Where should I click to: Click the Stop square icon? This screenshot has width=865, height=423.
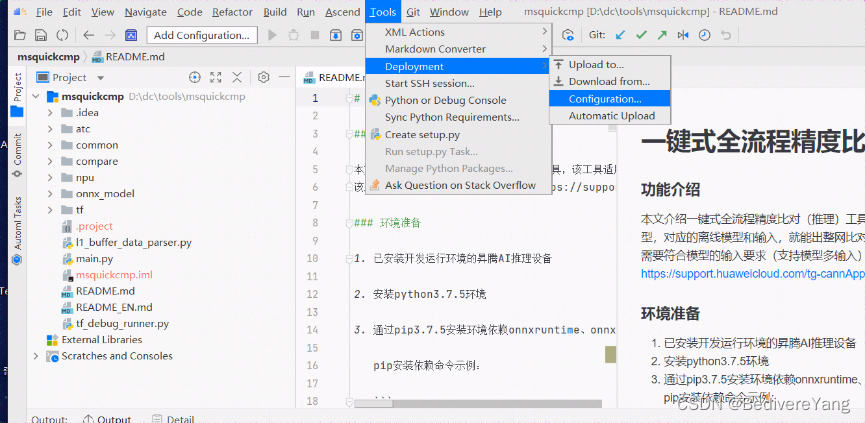pos(314,35)
